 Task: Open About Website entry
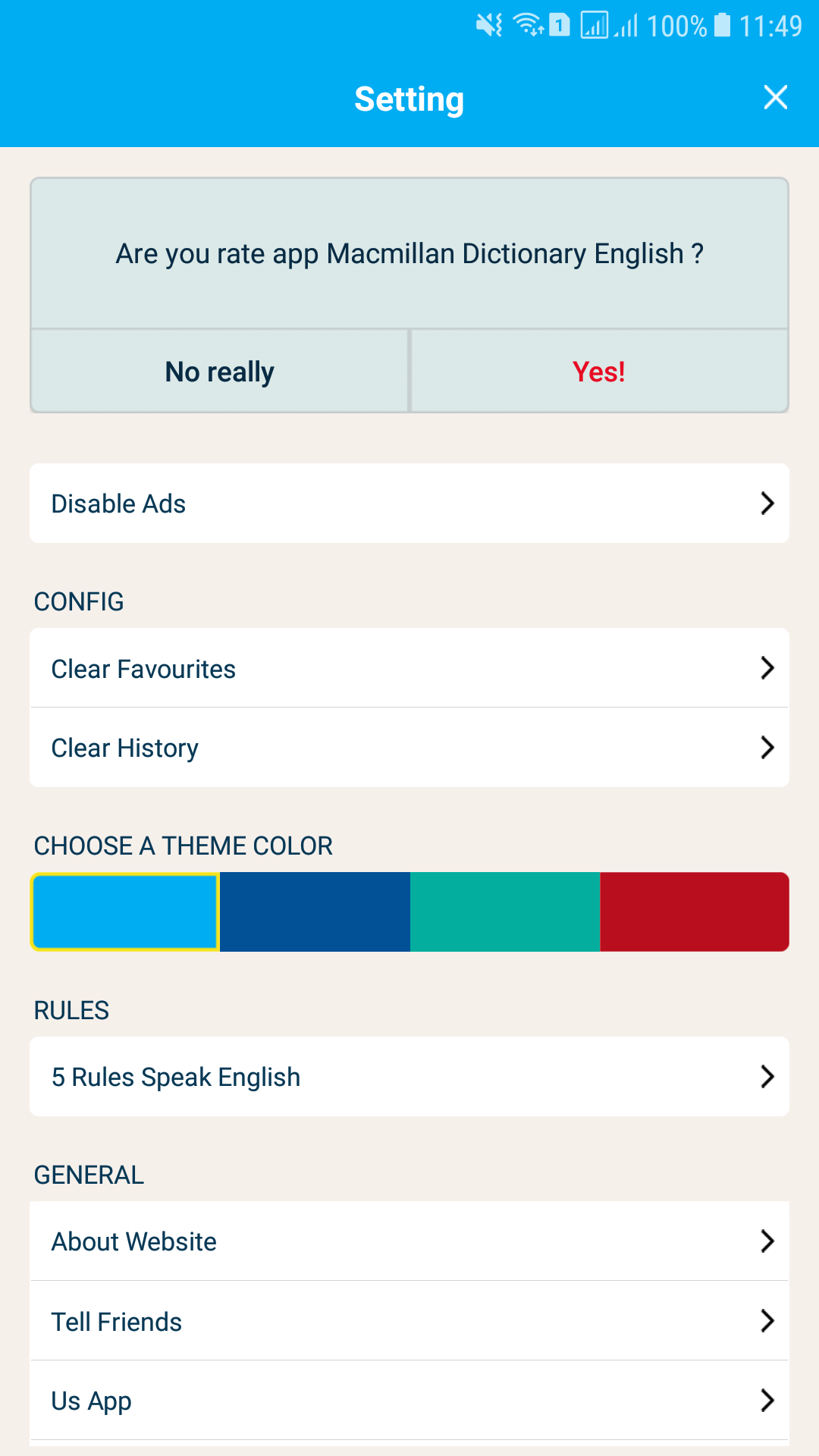409,1241
